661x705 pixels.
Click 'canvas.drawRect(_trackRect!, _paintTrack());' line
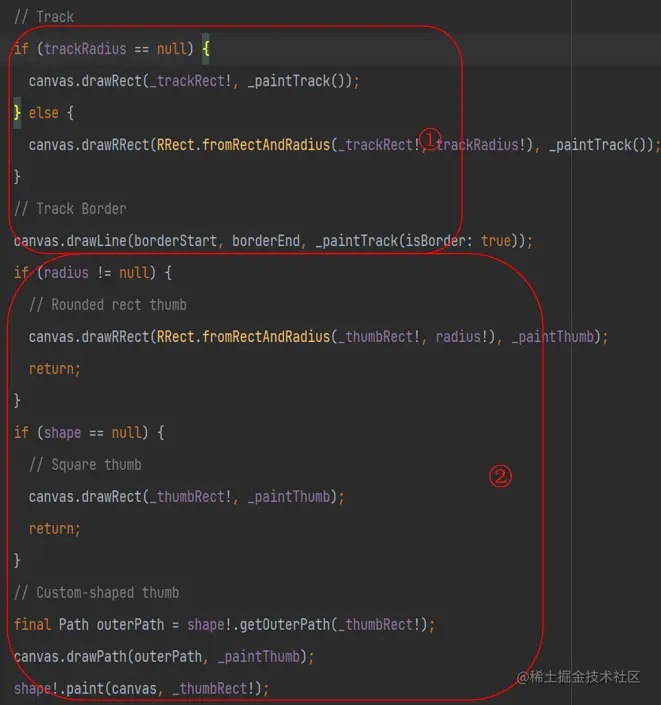194,81
